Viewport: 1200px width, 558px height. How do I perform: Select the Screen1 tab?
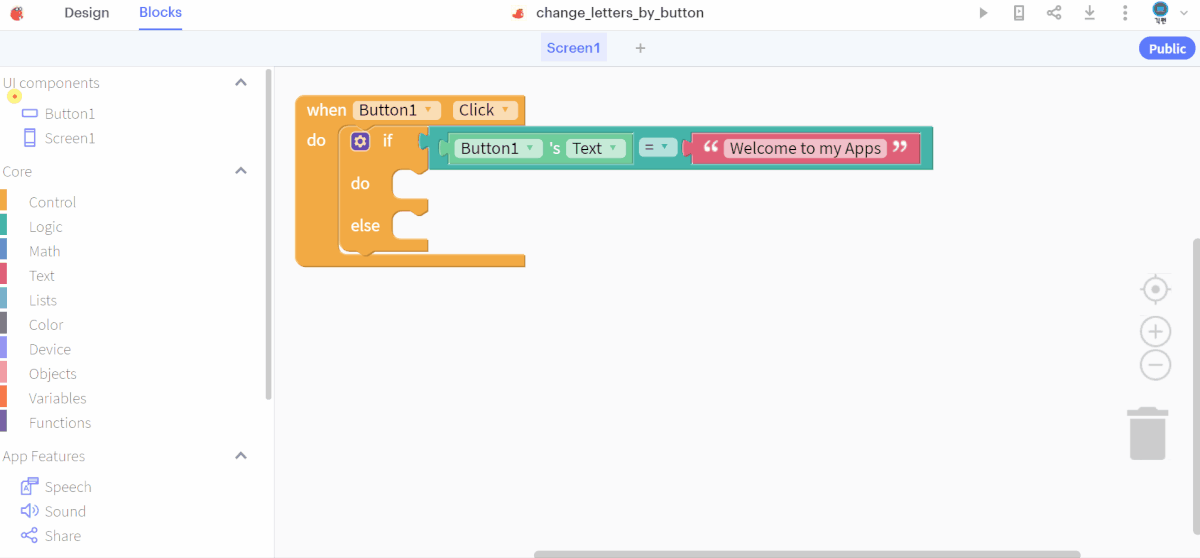point(574,48)
